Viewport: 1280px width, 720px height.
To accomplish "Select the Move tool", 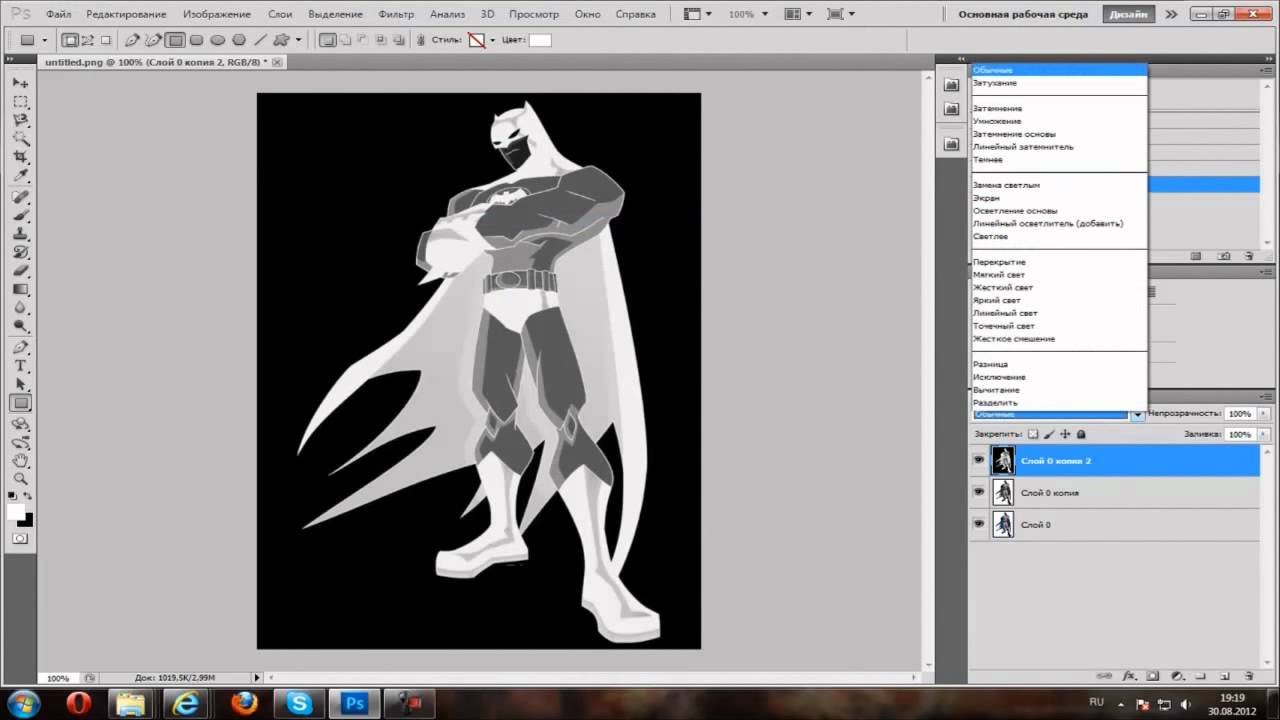I will click(20, 83).
